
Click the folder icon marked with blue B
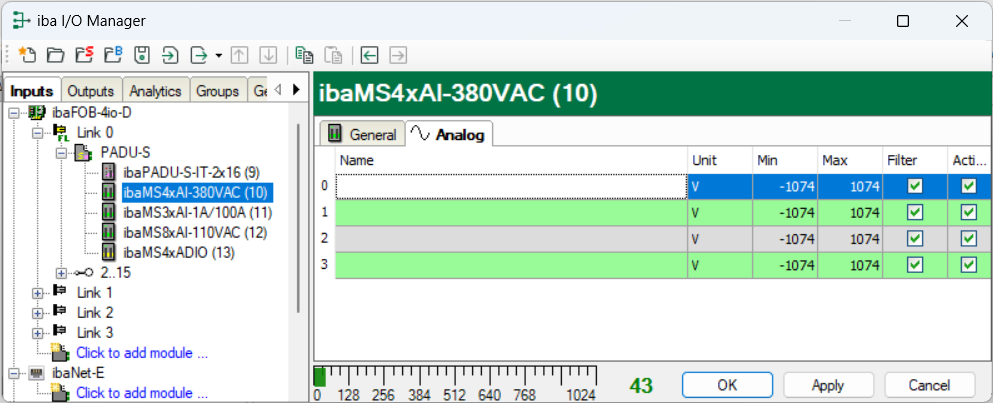pos(113,55)
